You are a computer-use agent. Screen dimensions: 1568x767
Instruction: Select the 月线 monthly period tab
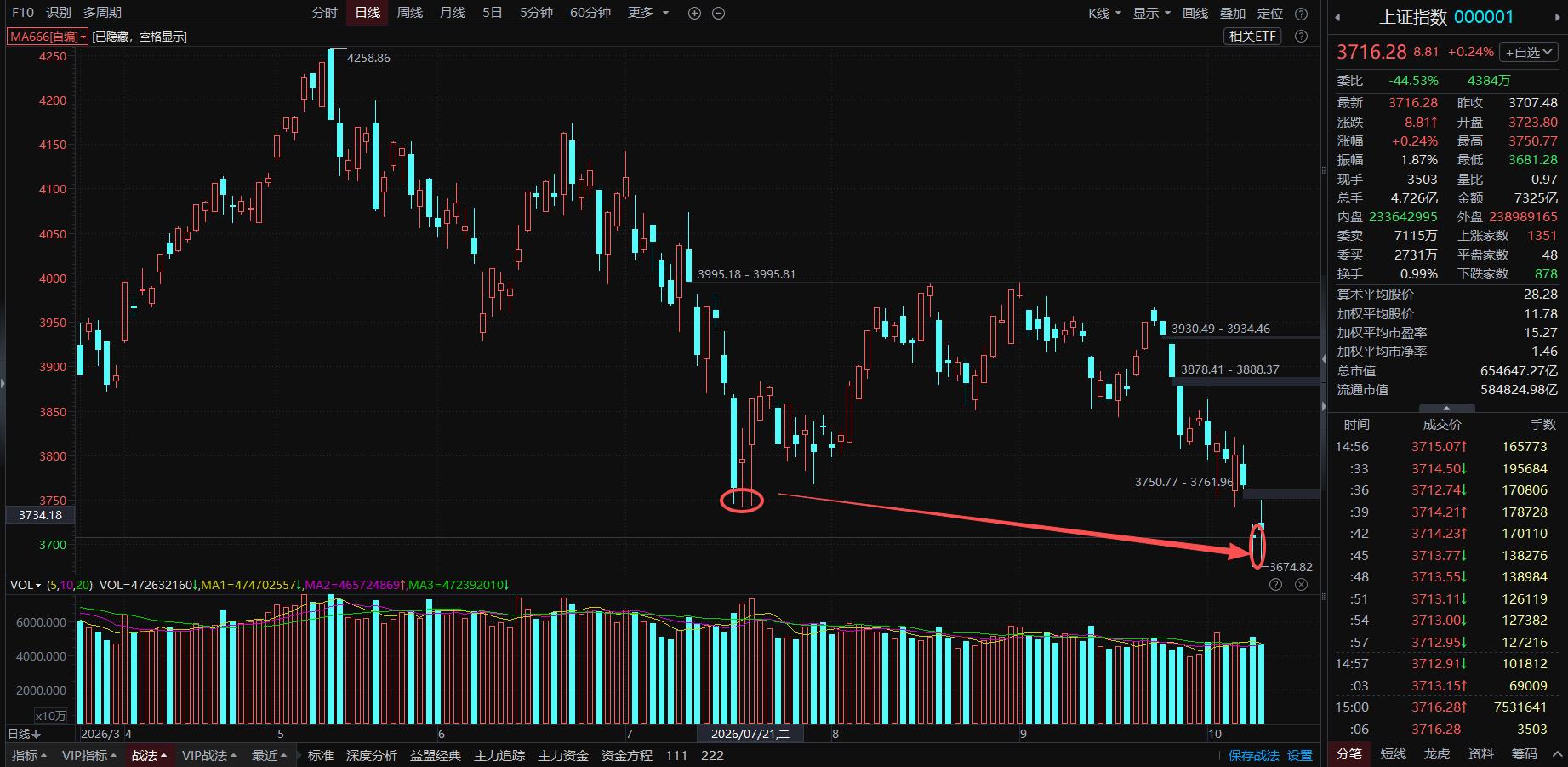coord(453,13)
